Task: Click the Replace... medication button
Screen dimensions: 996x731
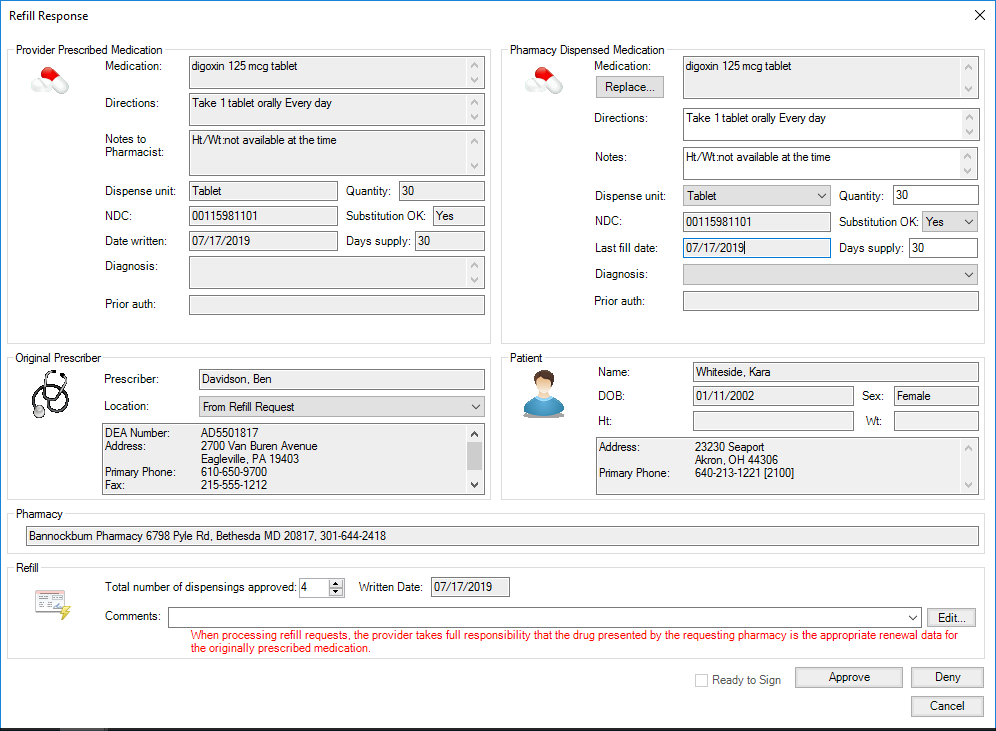Action: click(630, 88)
